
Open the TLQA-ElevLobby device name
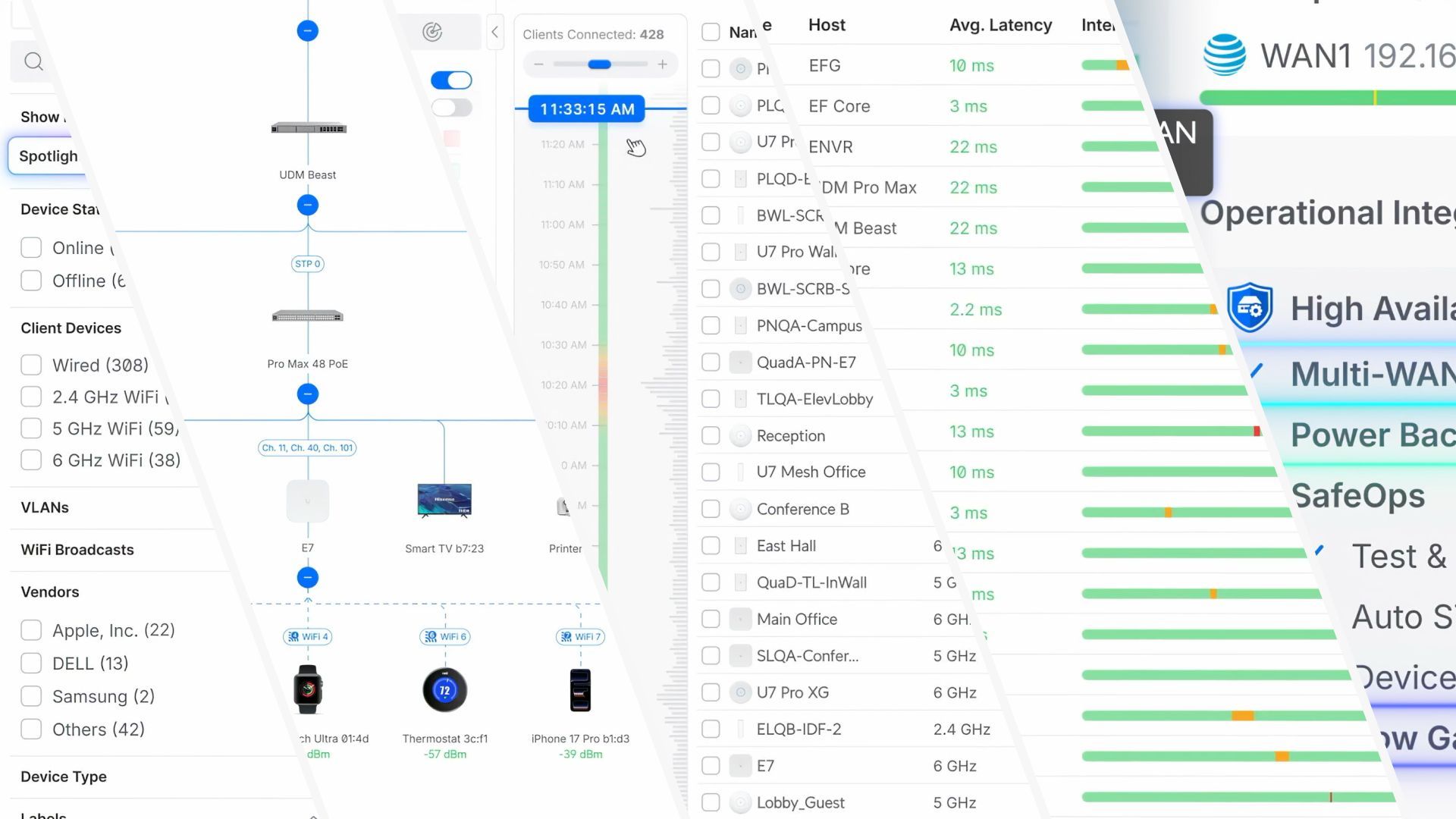coord(814,400)
